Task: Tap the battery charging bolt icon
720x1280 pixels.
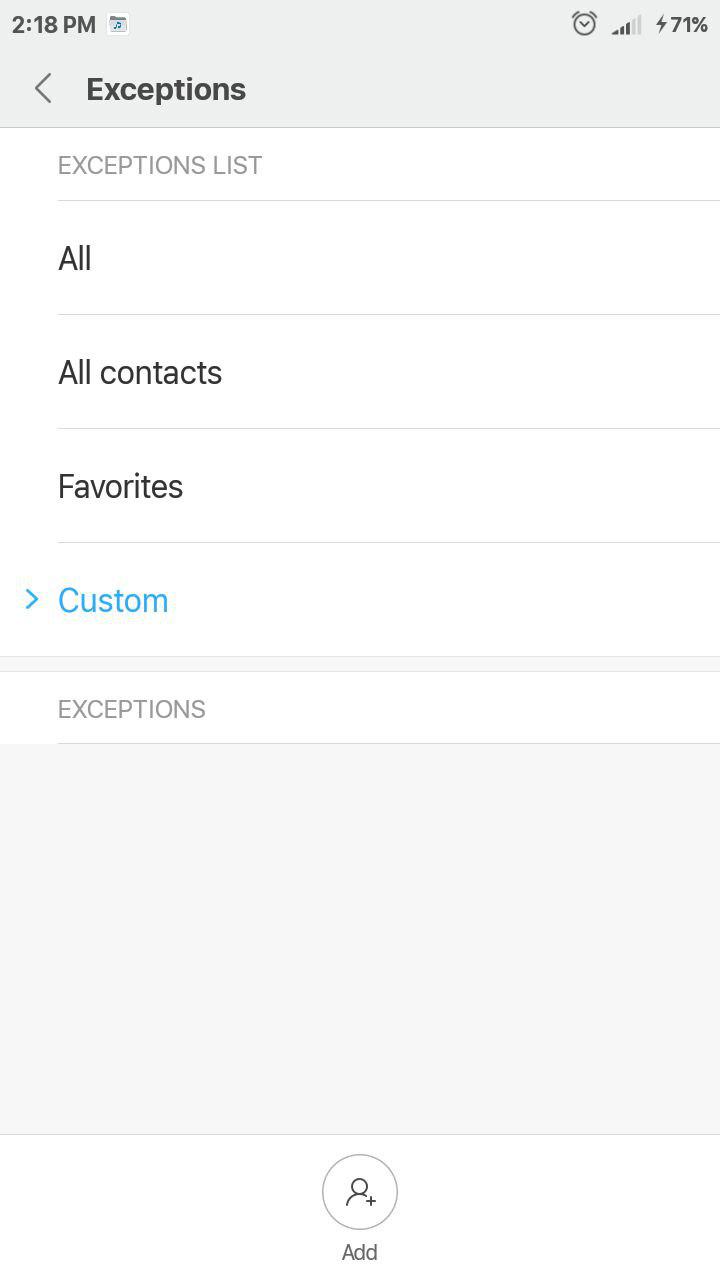Action: [x=661, y=25]
